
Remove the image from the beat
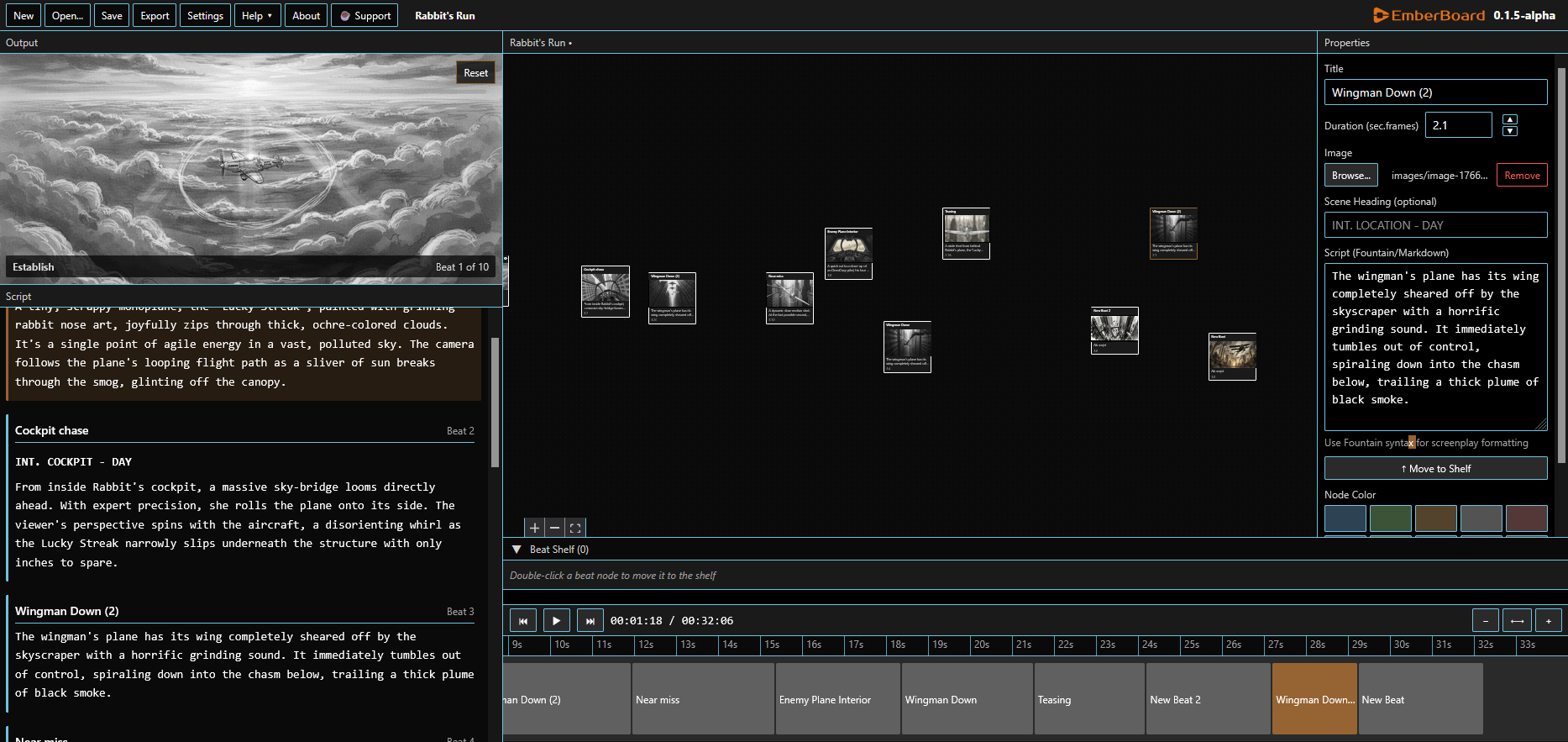1521,176
